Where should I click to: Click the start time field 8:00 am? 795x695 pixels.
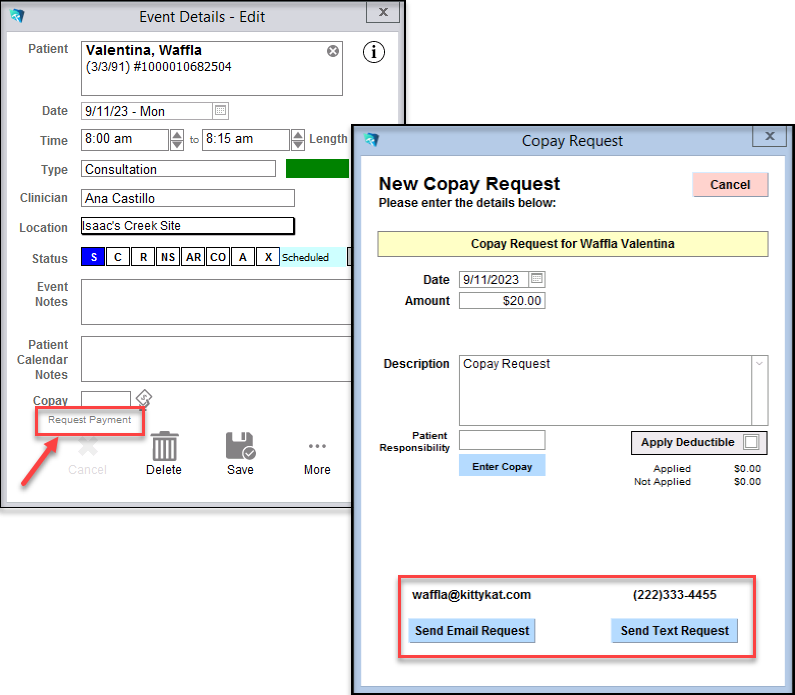[125, 139]
